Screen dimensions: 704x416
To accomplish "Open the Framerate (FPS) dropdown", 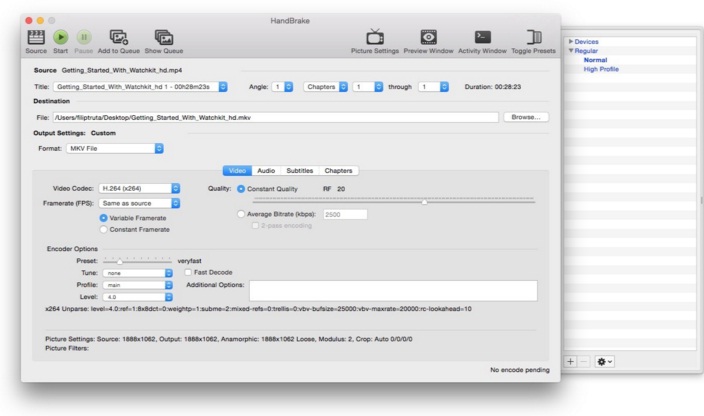I will coord(139,203).
